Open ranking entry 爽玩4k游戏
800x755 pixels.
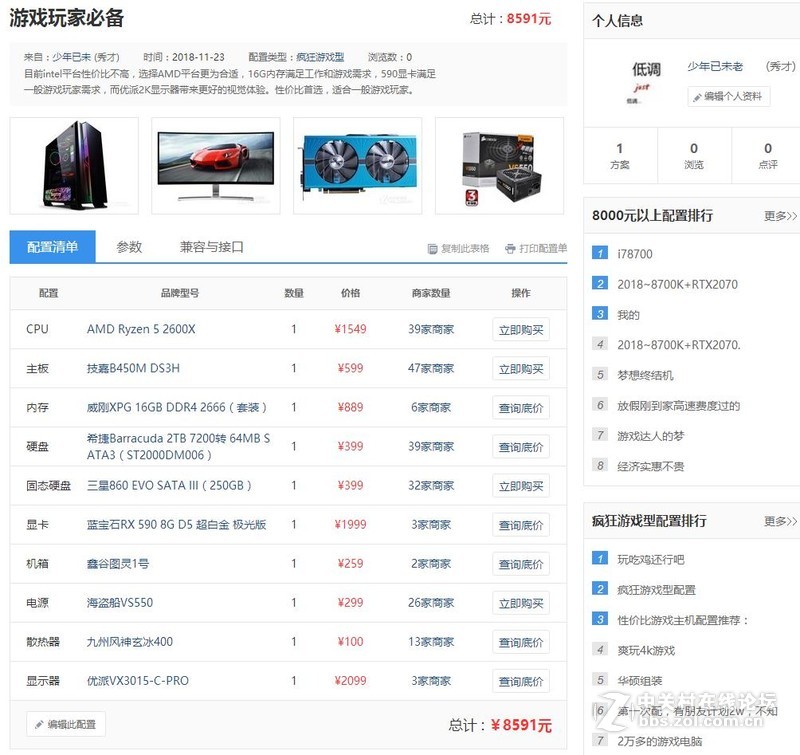click(646, 650)
